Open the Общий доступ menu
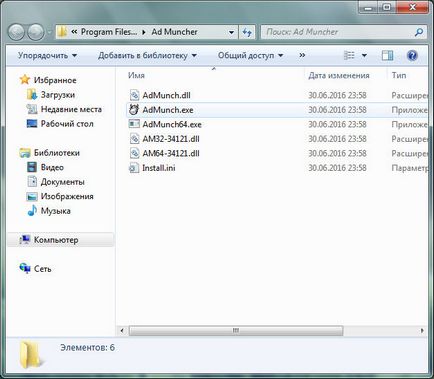 point(250,55)
